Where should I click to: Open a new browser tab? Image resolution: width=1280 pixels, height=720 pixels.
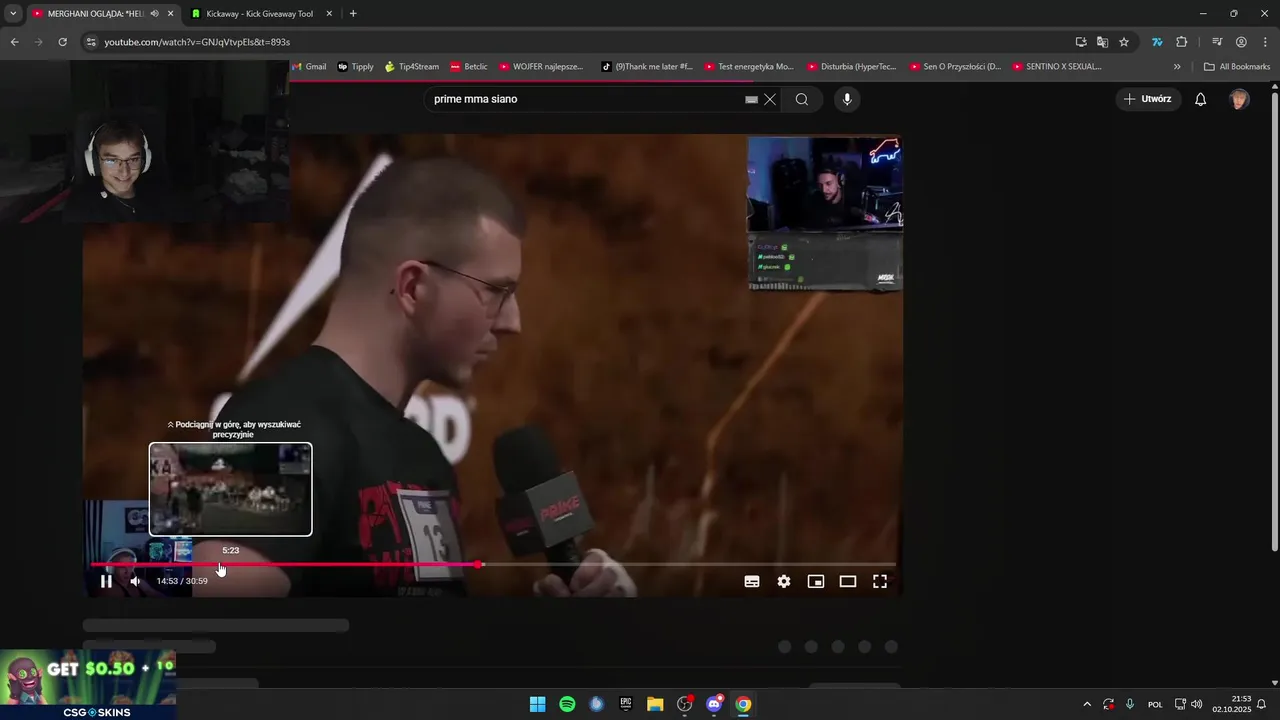pyautogui.click(x=353, y=14)
